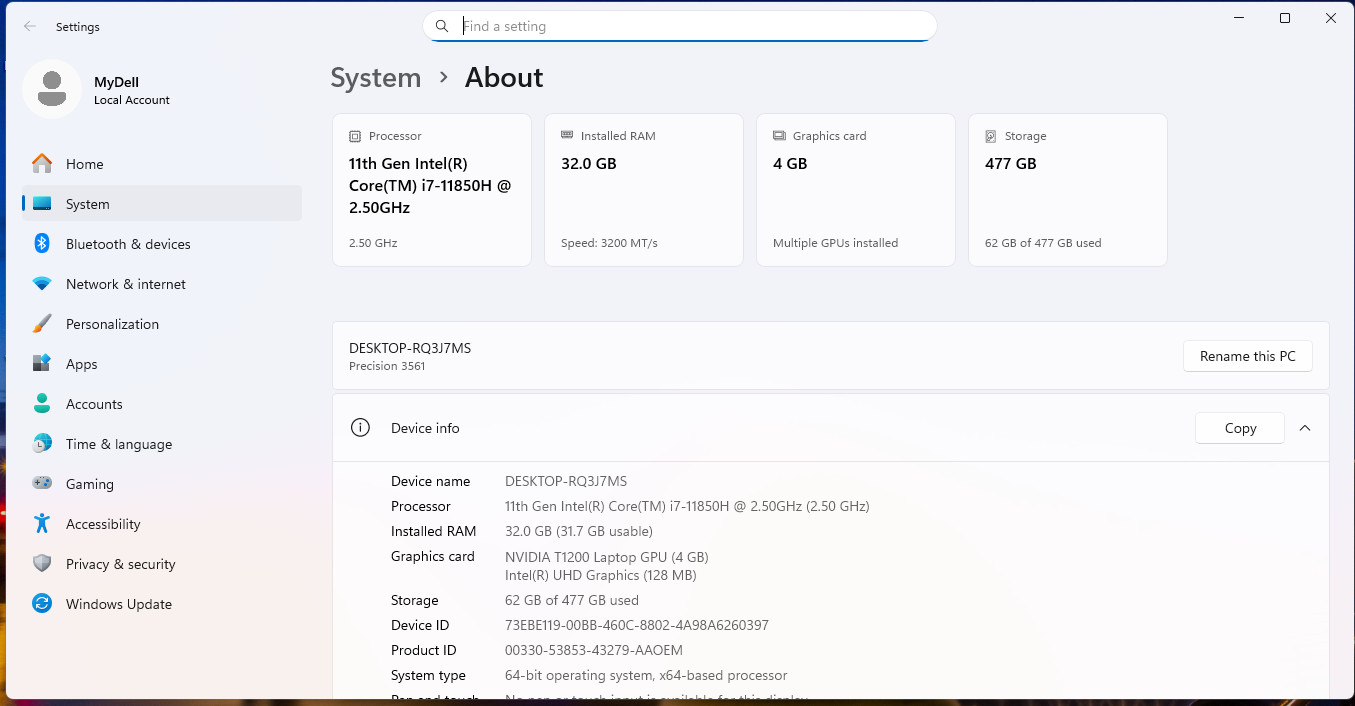Click the Precision 3561 model text

387,366
